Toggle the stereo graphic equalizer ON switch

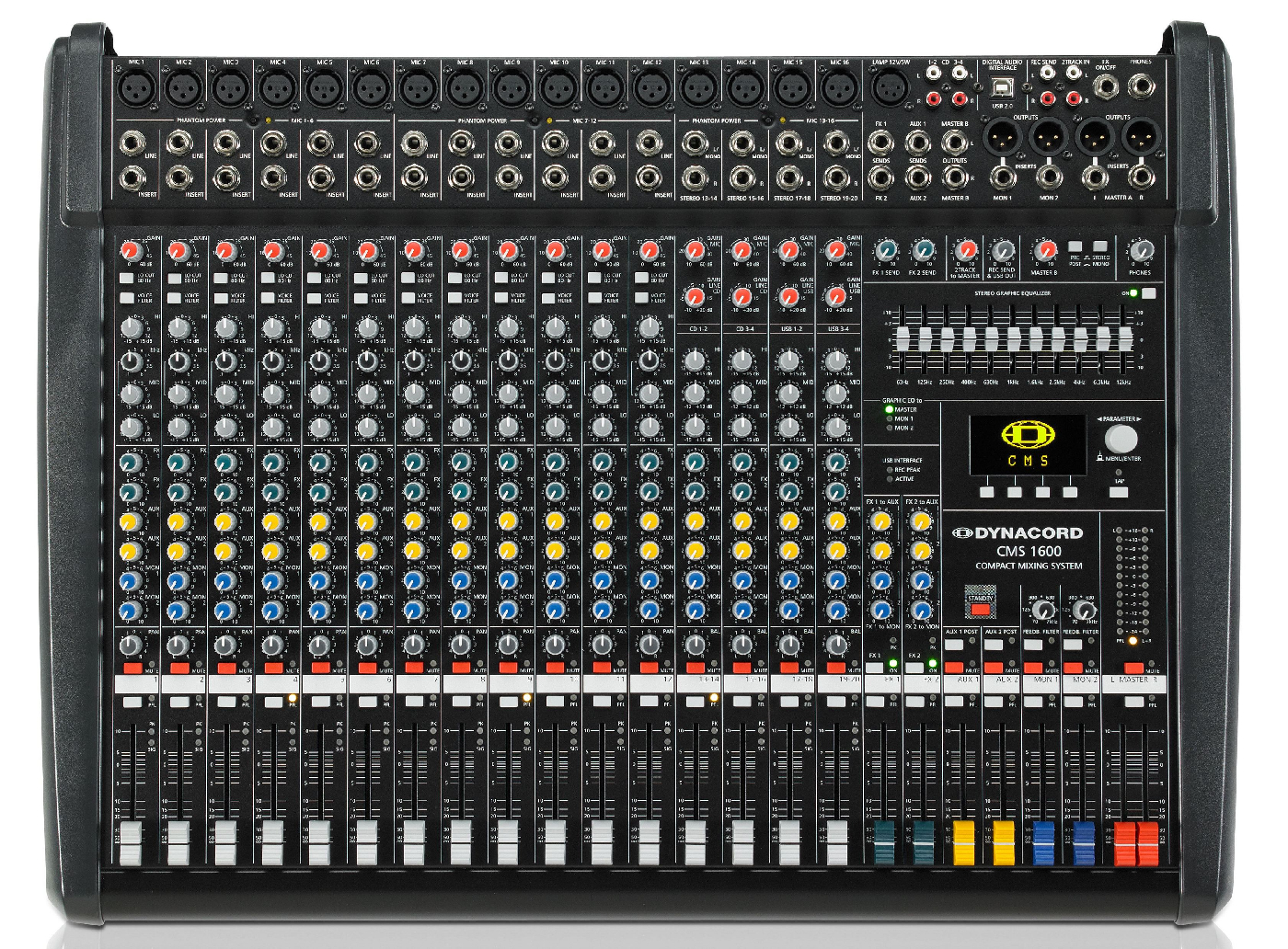pyautogui.click(x=1148, y=293)
